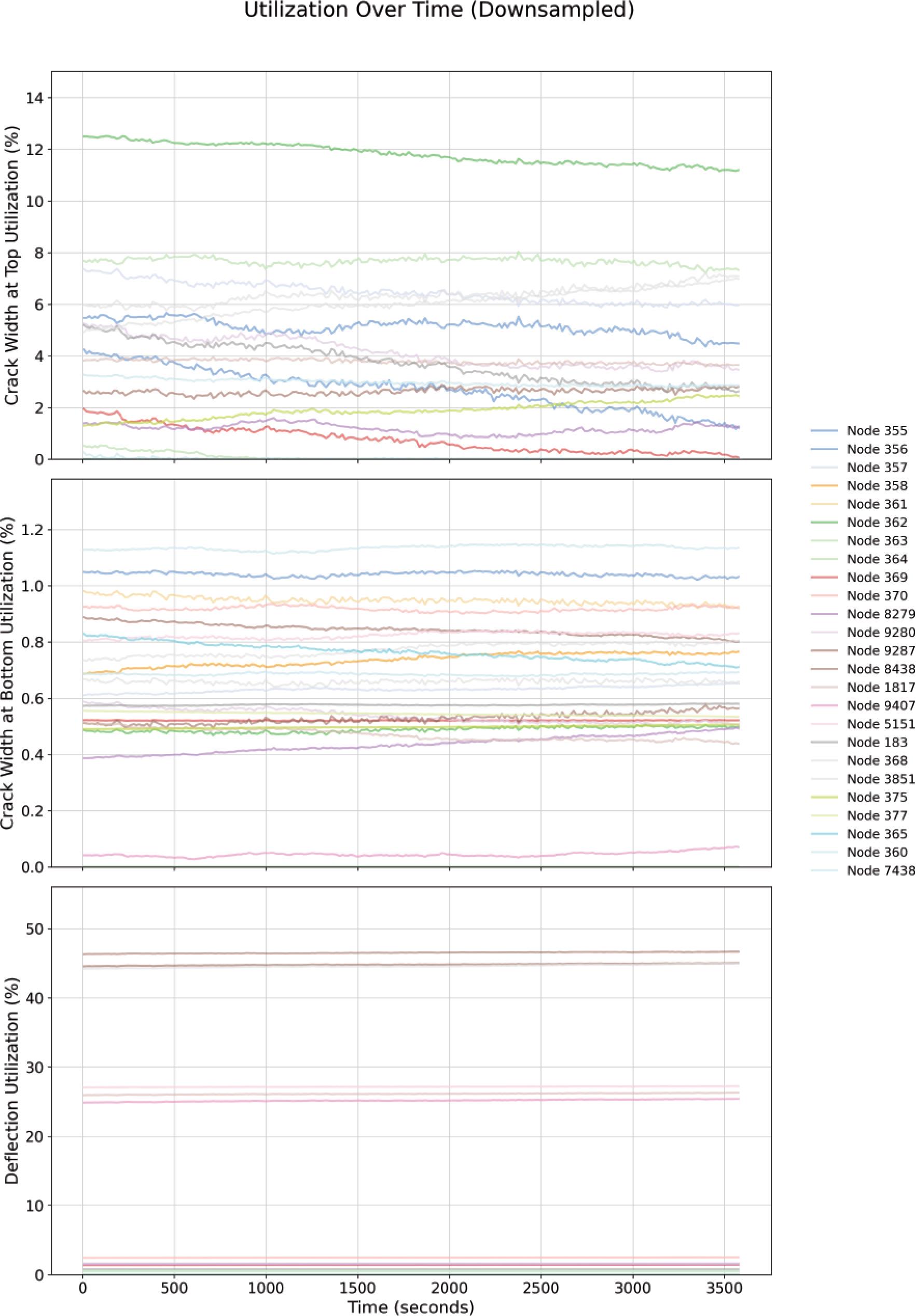Click the Crack Width at Bottom Utilization axis label

coord(8,673)
